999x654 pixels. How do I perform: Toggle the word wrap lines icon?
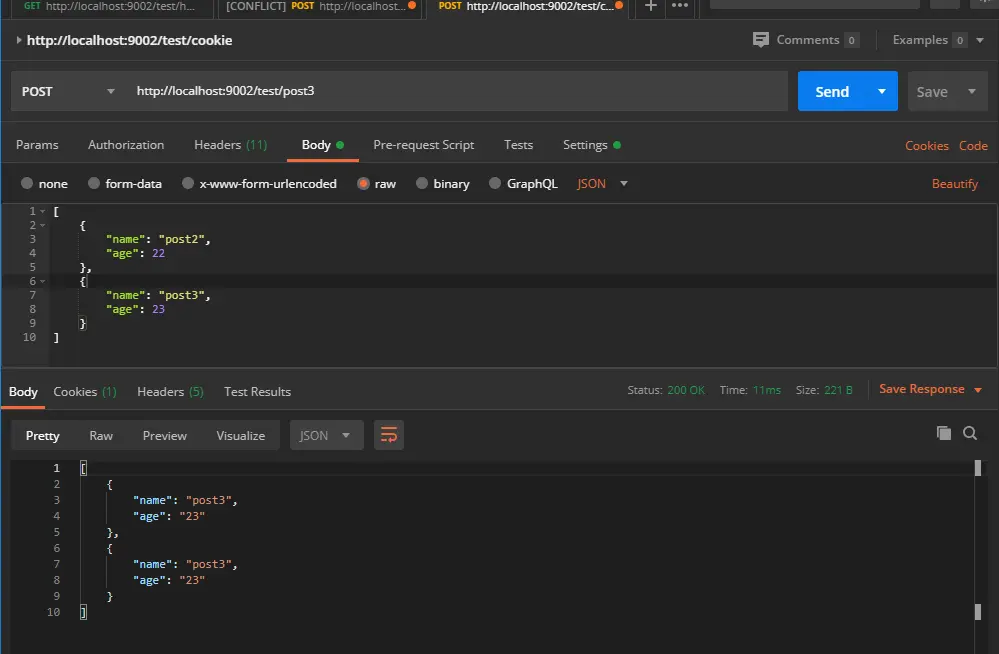(389, 435)
